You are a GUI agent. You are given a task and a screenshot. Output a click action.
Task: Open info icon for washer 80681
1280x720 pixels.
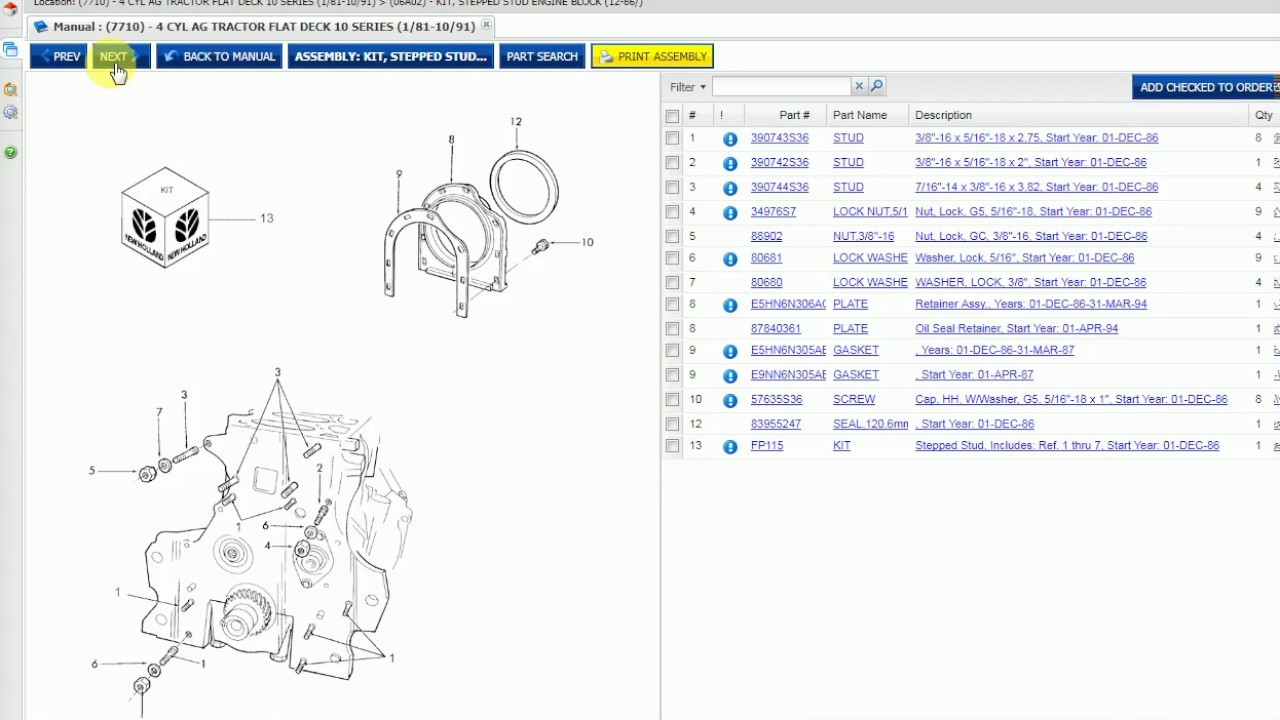tap(730, 259)
